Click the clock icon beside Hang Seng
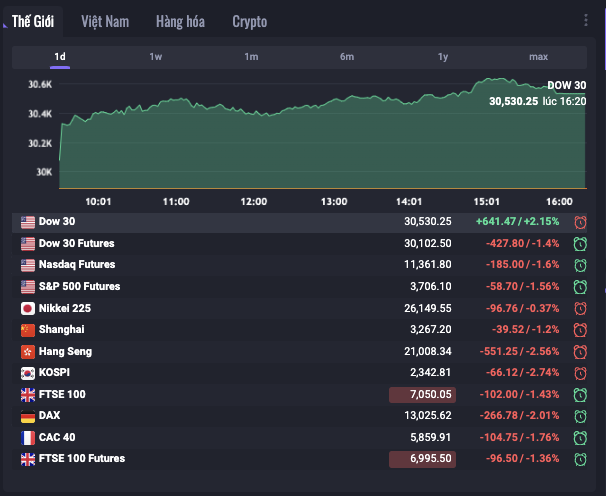 (580, 351)
